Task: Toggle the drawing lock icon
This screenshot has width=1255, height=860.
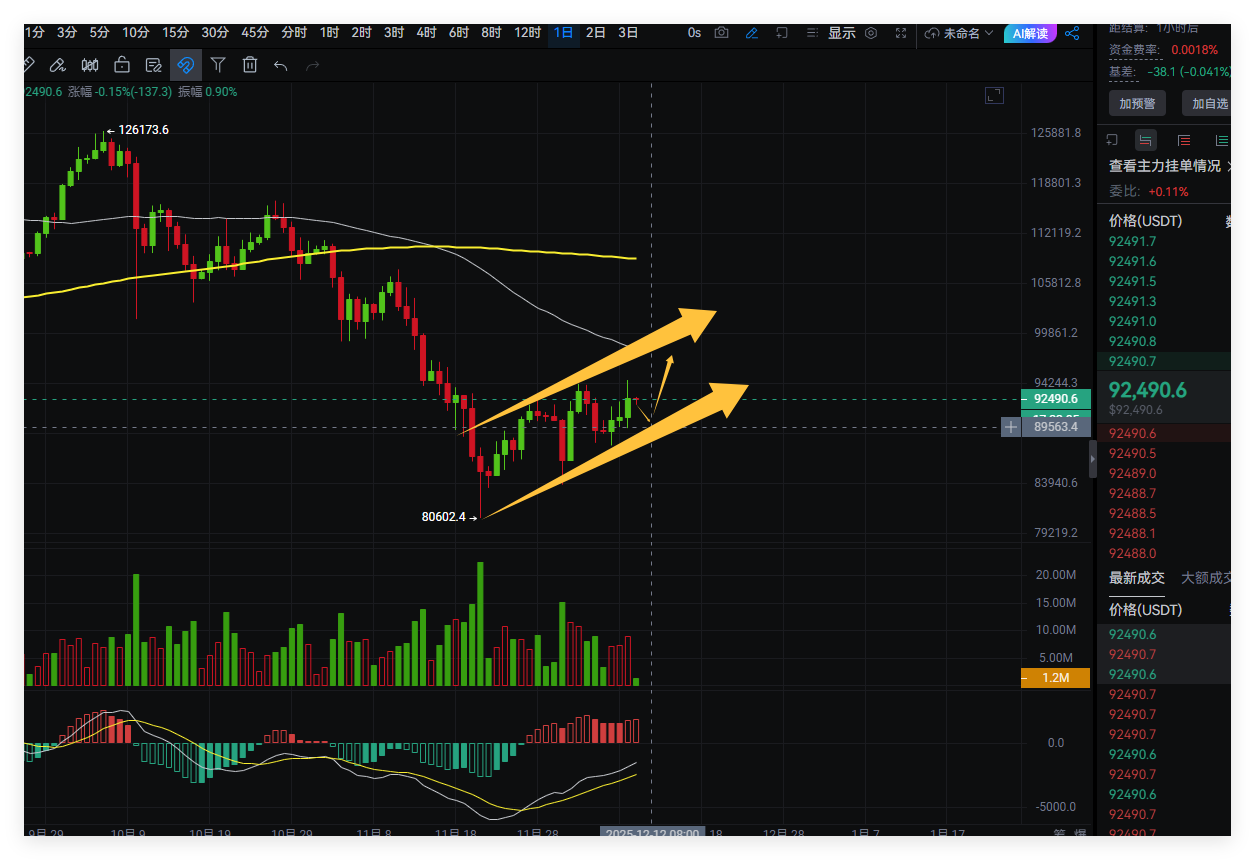Action: pyautogui.click(x=122, y=66)
